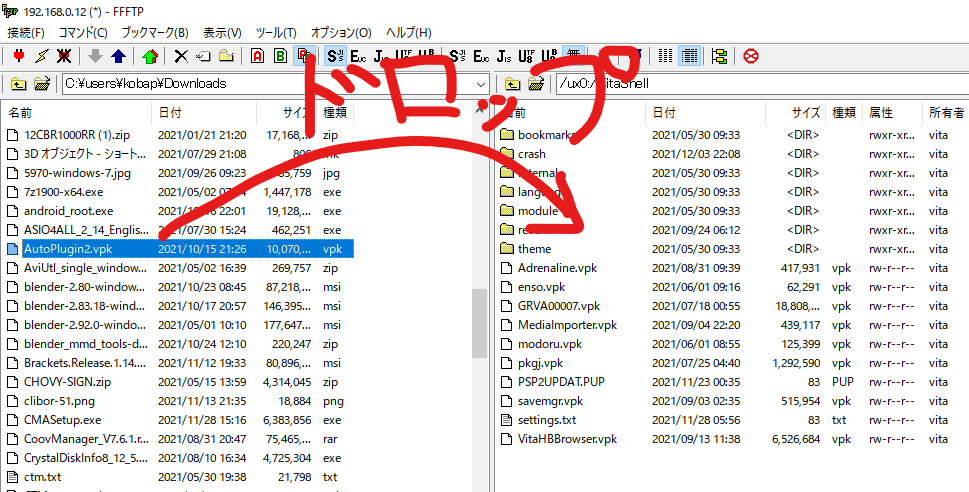Select EUC in the right kanji group
969x492 pixels.
click(481, 56)
